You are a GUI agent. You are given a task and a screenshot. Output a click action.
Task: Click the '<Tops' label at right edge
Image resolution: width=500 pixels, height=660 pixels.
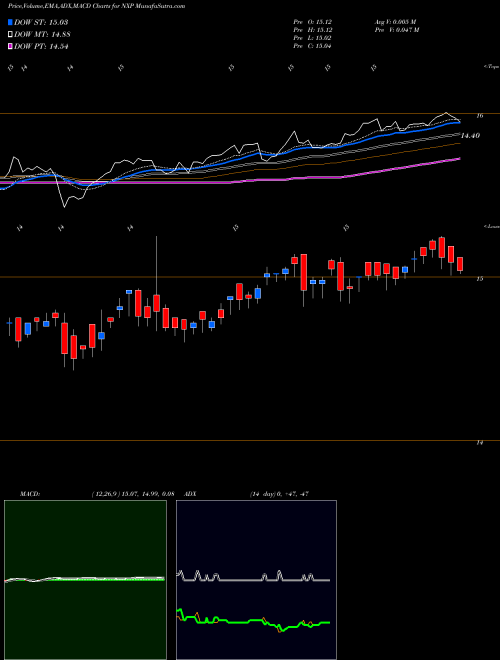[x=491, y=67]
